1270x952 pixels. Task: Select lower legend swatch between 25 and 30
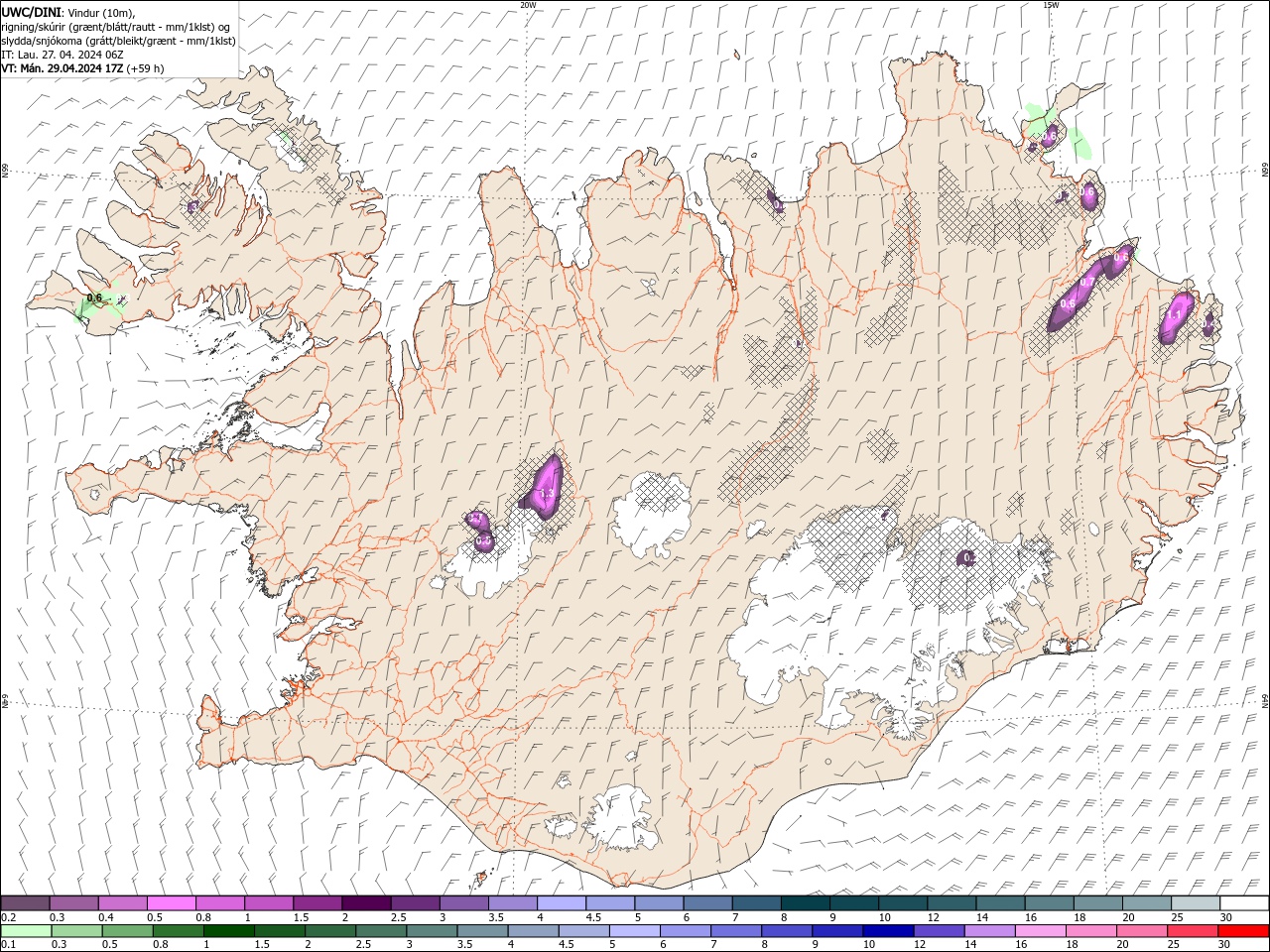coord(1193,931)
